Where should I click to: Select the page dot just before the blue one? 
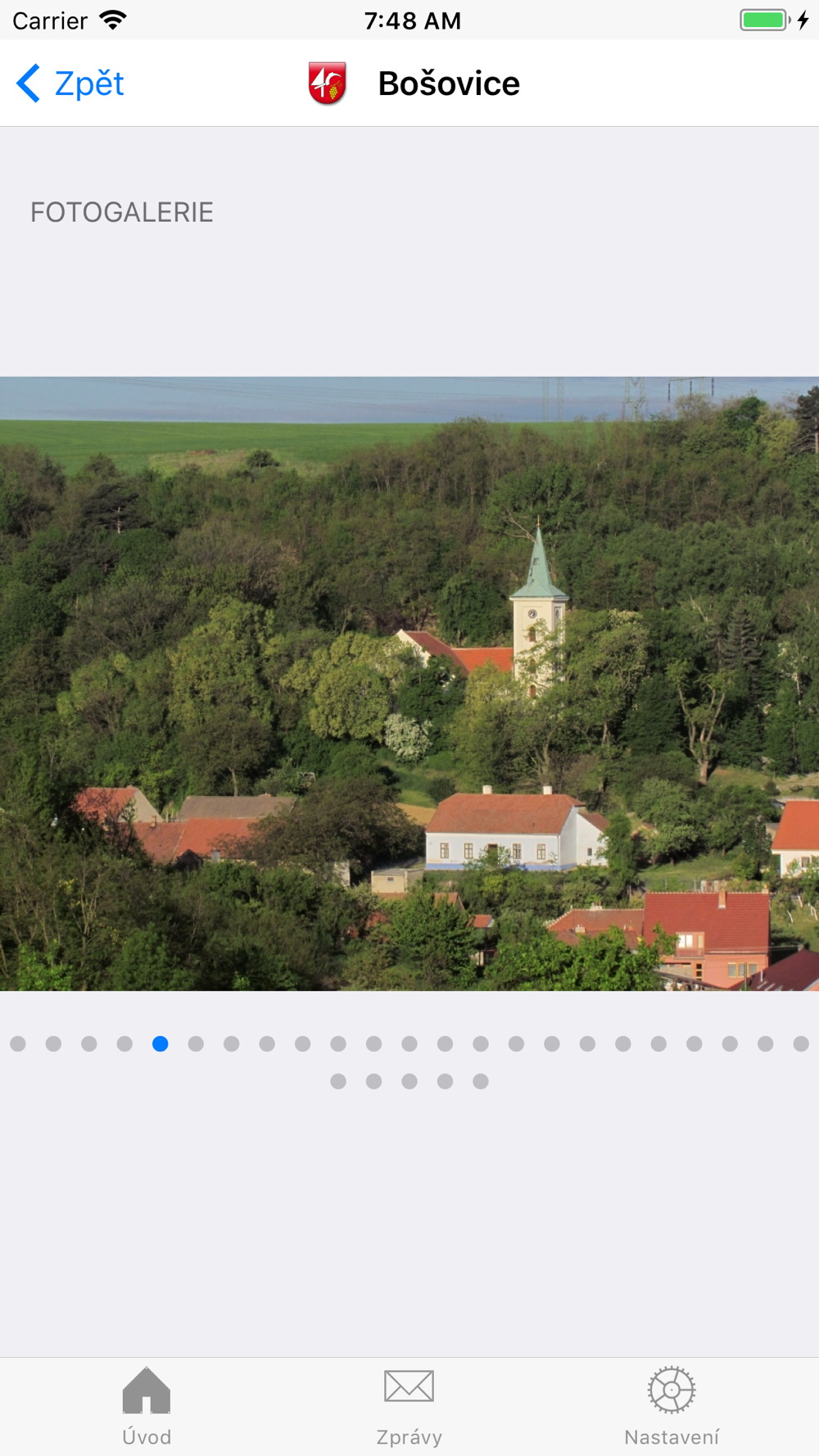[124, 1043]
